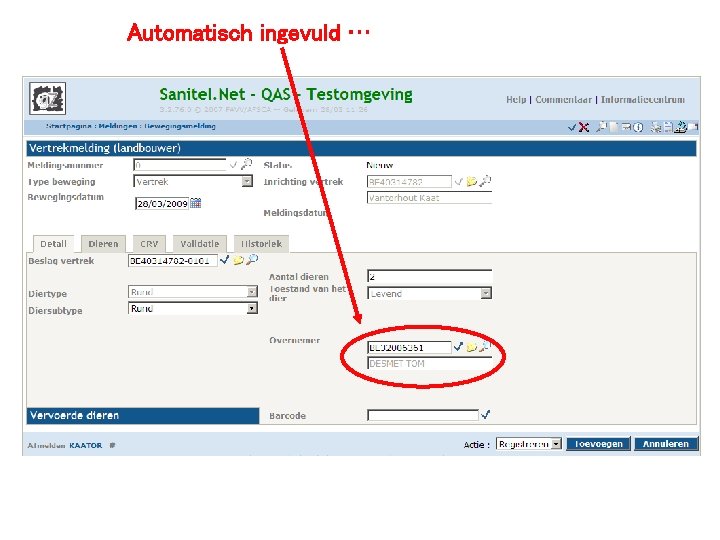Click the Vervoerde dieren section header

click(143, 416)
